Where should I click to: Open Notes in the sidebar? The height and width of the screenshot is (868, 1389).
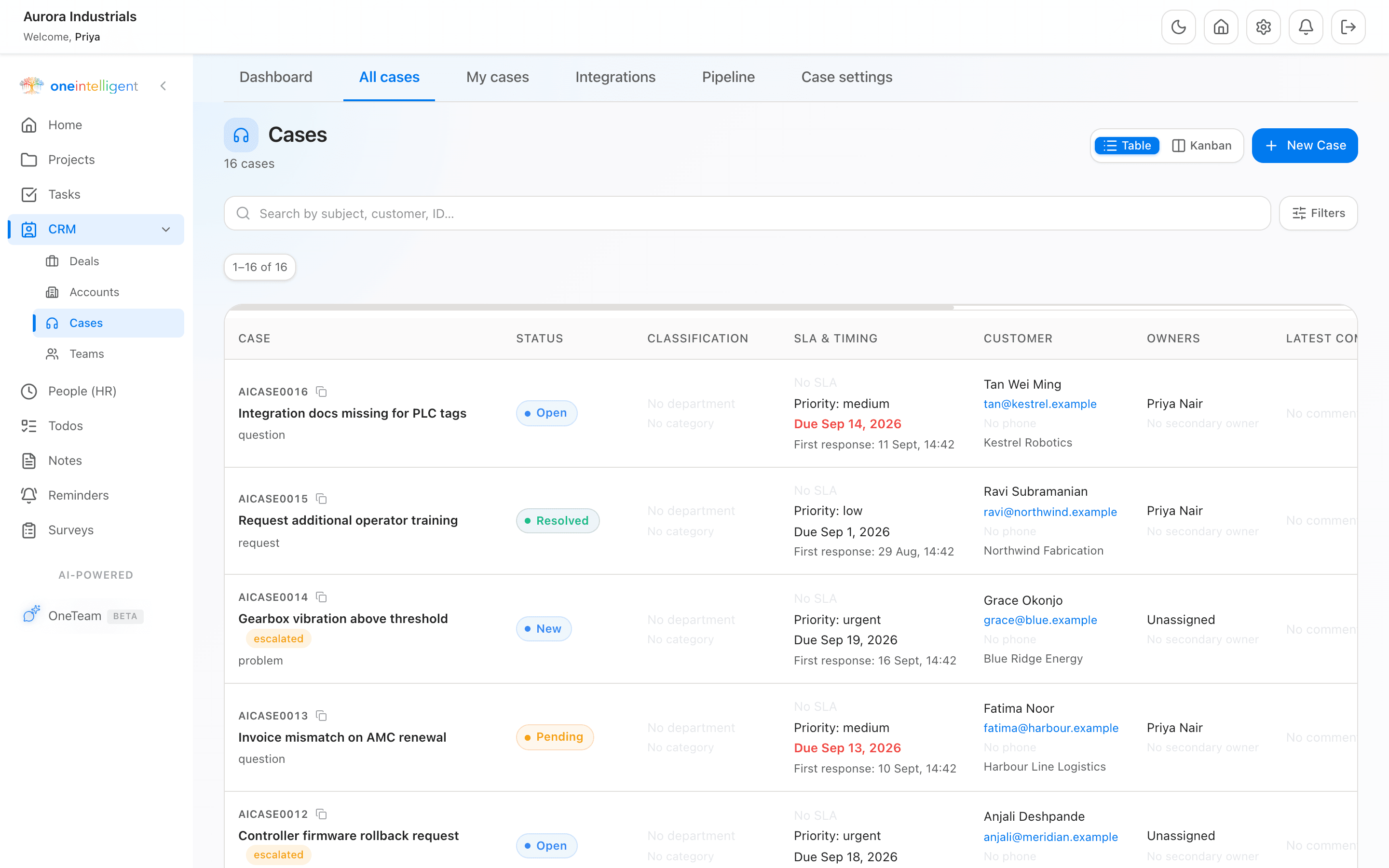[96, 461]
